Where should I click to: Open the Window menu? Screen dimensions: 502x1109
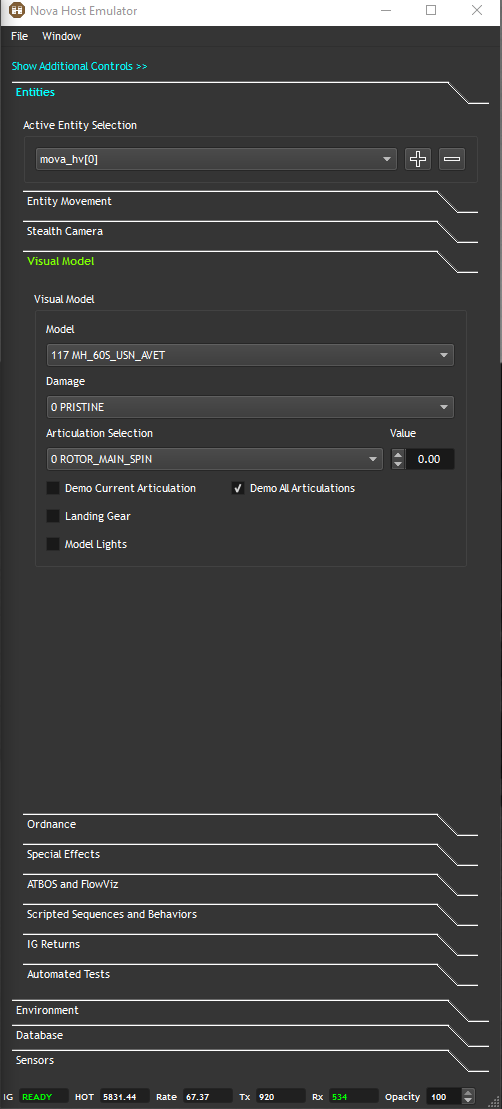pos(62,36)
